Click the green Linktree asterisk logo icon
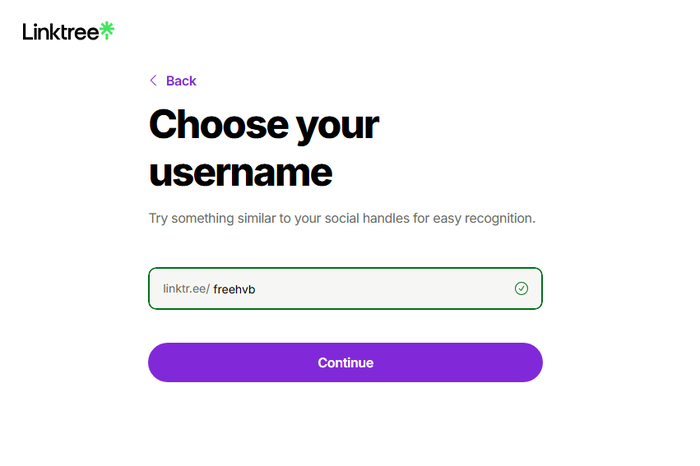700x466 pixels. click(107, 31)
